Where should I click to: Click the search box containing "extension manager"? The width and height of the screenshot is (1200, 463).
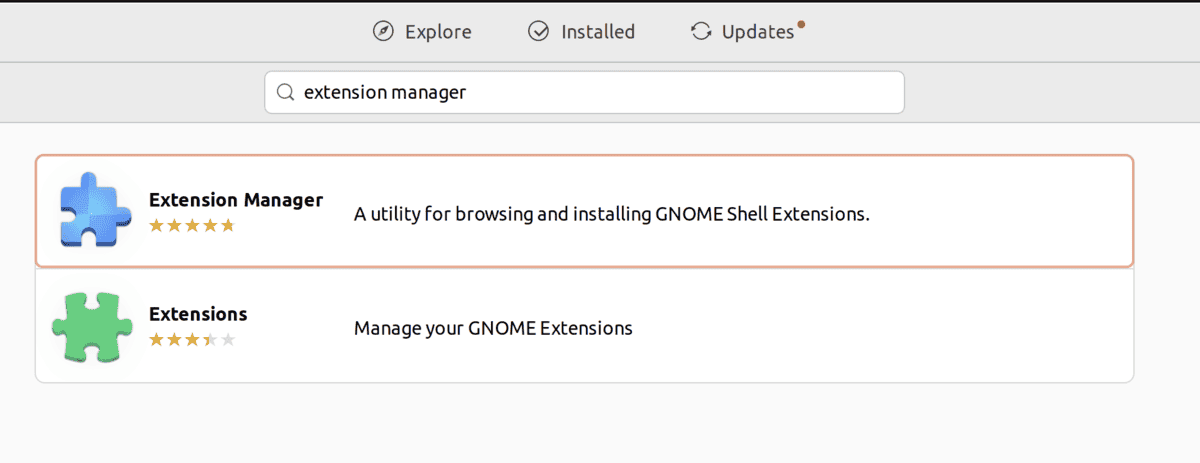coord(585,92)
